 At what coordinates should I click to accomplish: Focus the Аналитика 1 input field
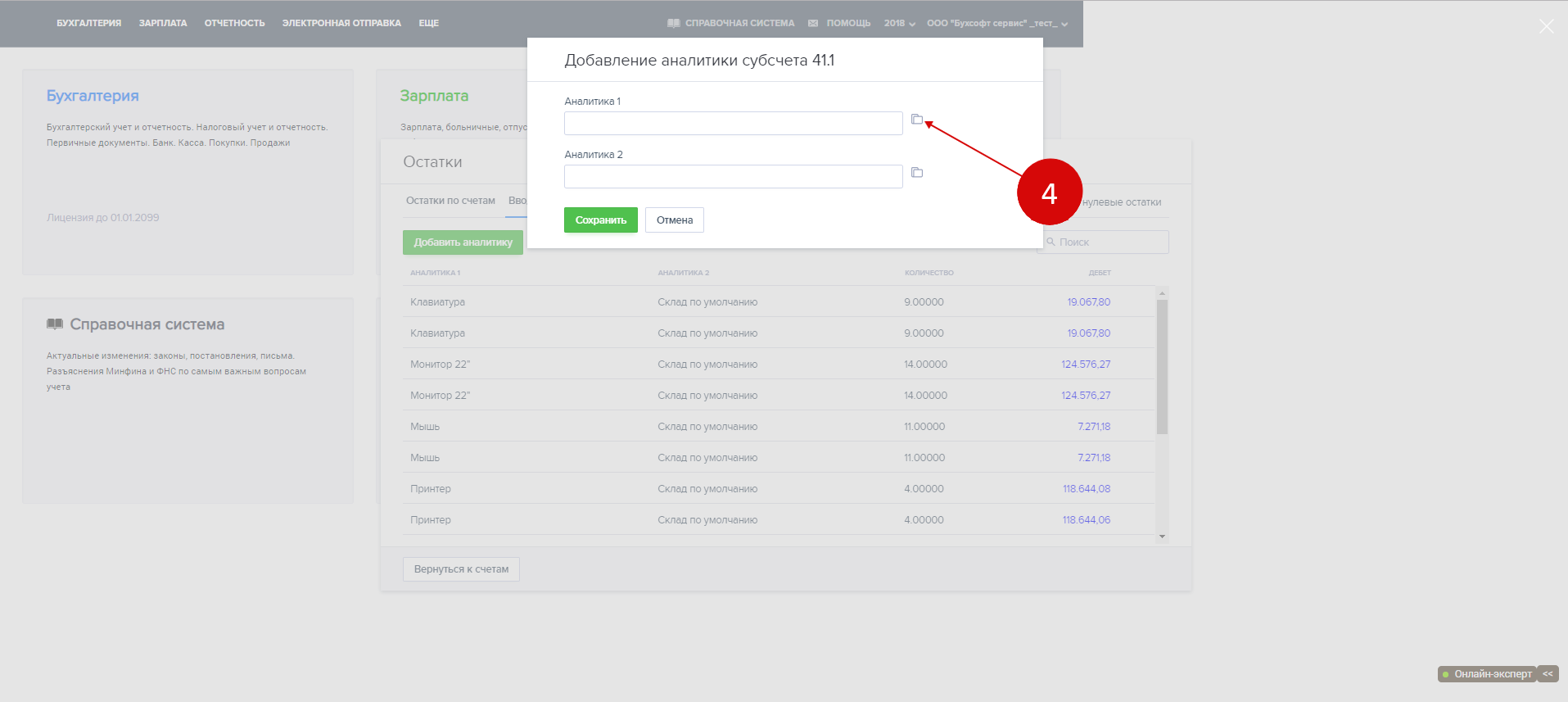pyautogui.click(x=733, y=123)
